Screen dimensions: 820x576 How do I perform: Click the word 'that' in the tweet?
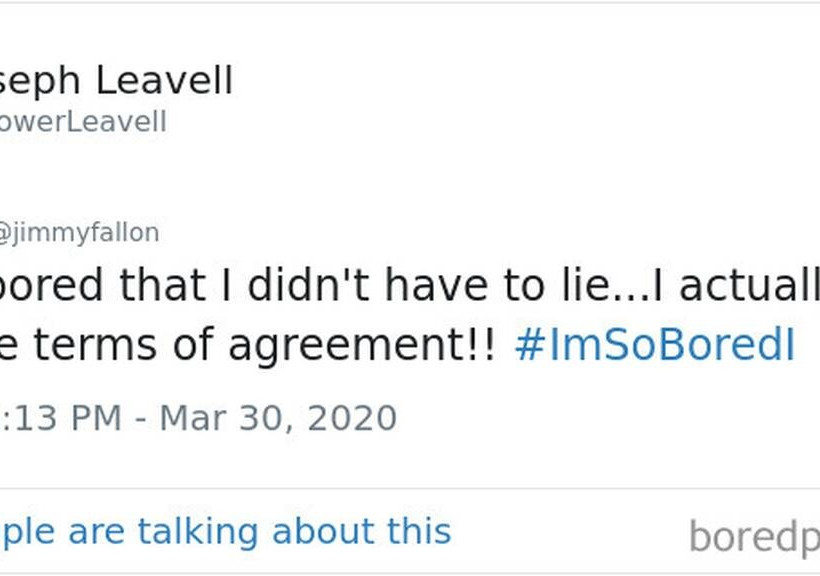pos(166,288)
